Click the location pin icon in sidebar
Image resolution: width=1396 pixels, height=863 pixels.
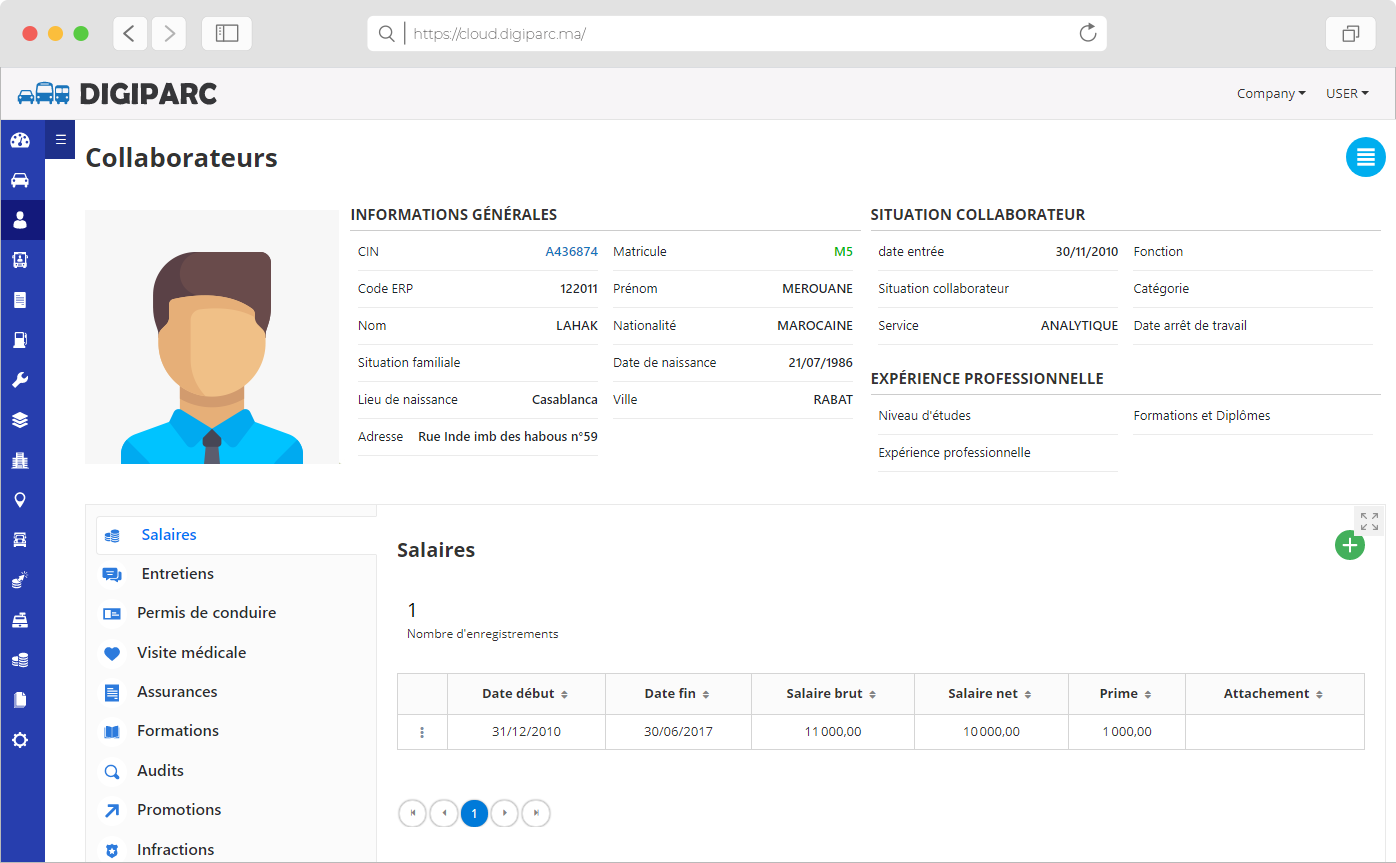[20, 500]
